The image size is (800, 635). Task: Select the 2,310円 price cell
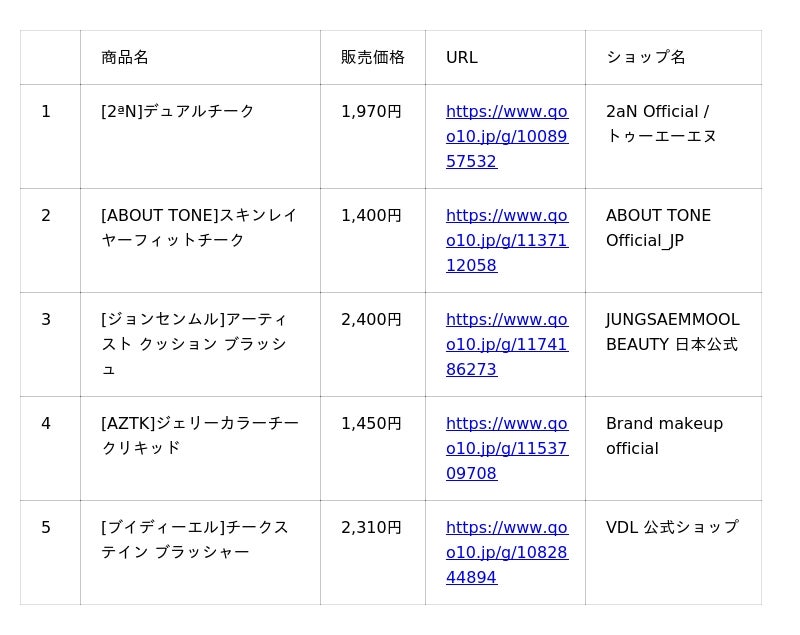pyautogui.click(x=371, y=527)
